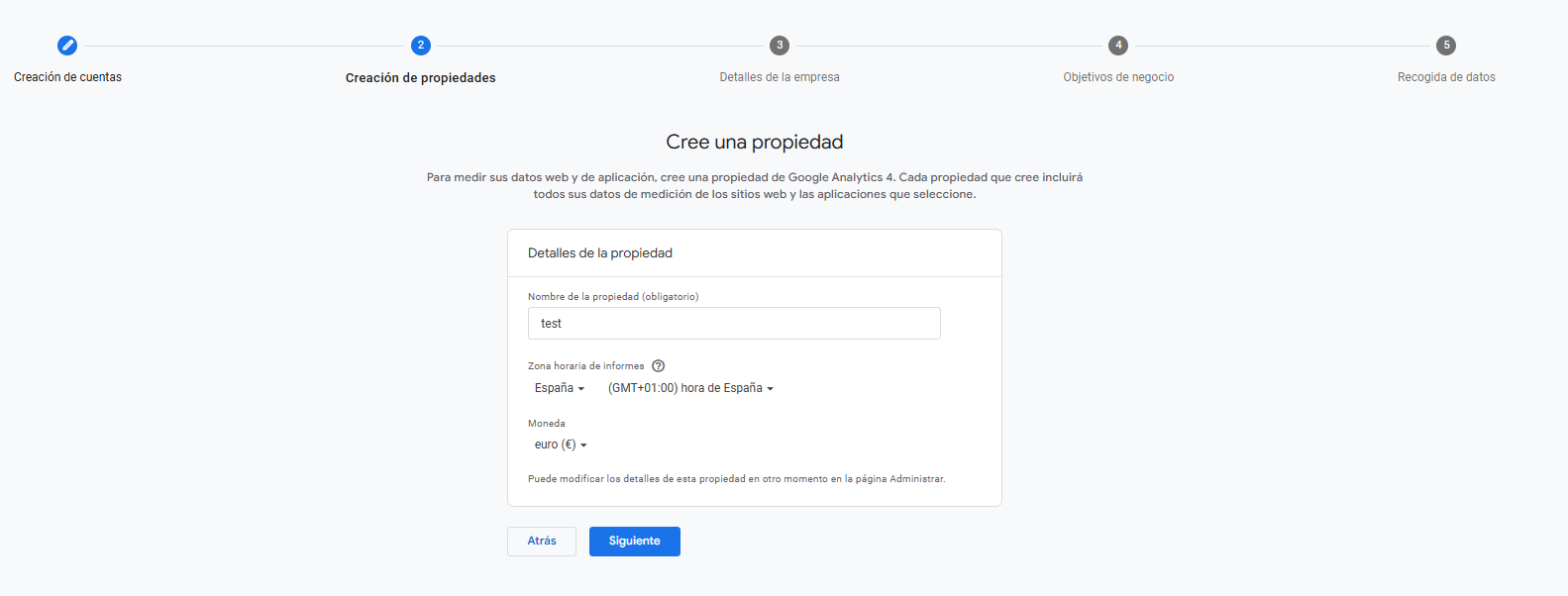This screenshot has height=596, width=1568.
Task: Focus the property name field containing "test"
Action: point(734,324)
